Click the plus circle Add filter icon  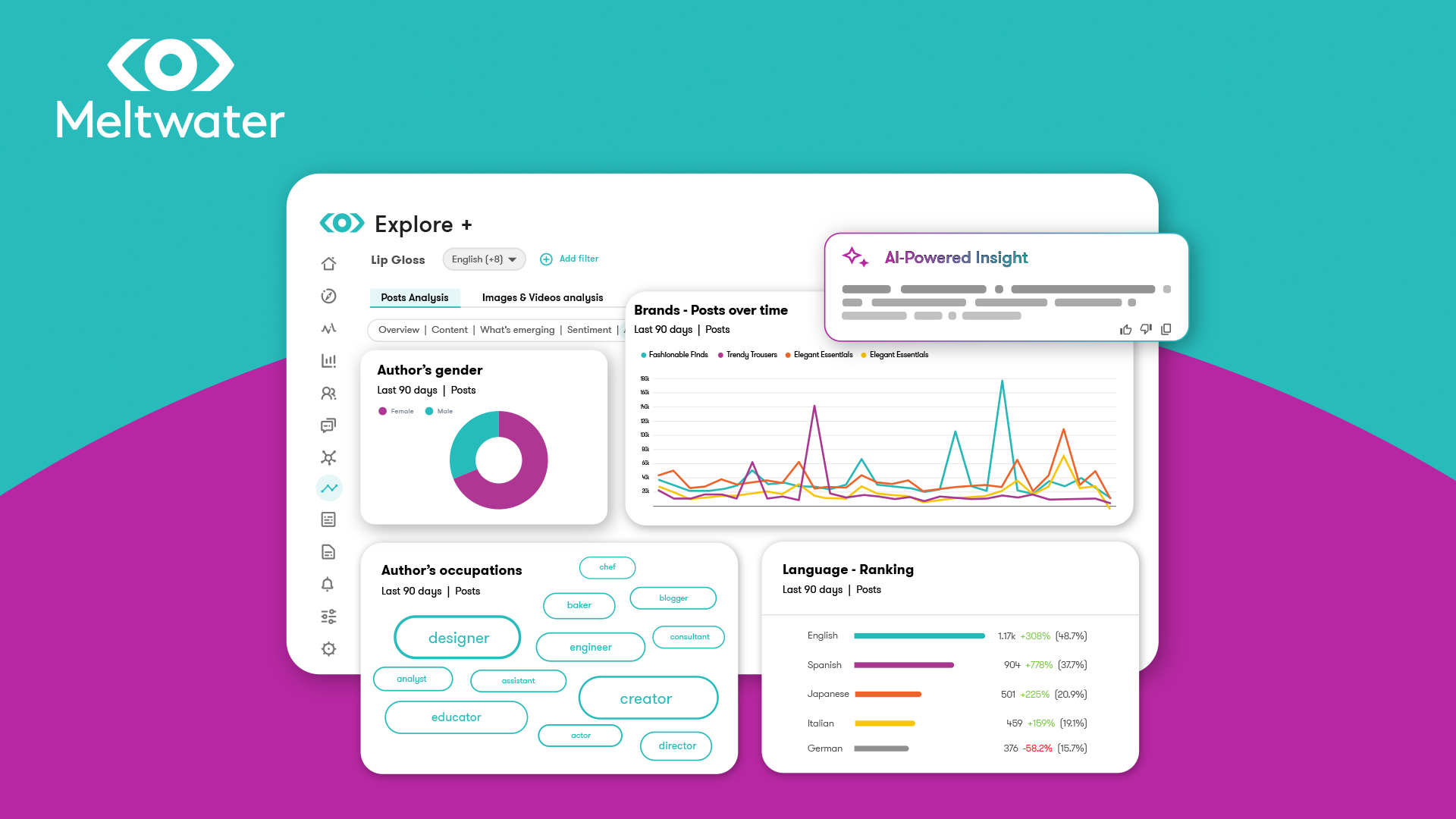tap(546, 259)
